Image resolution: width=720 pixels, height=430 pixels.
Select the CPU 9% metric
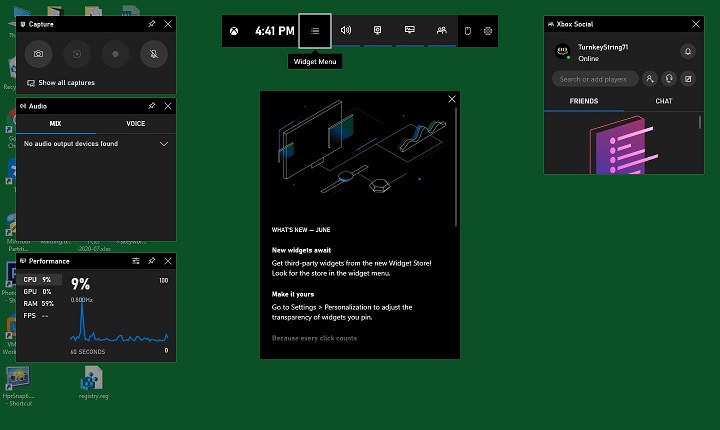pos(39,279)
